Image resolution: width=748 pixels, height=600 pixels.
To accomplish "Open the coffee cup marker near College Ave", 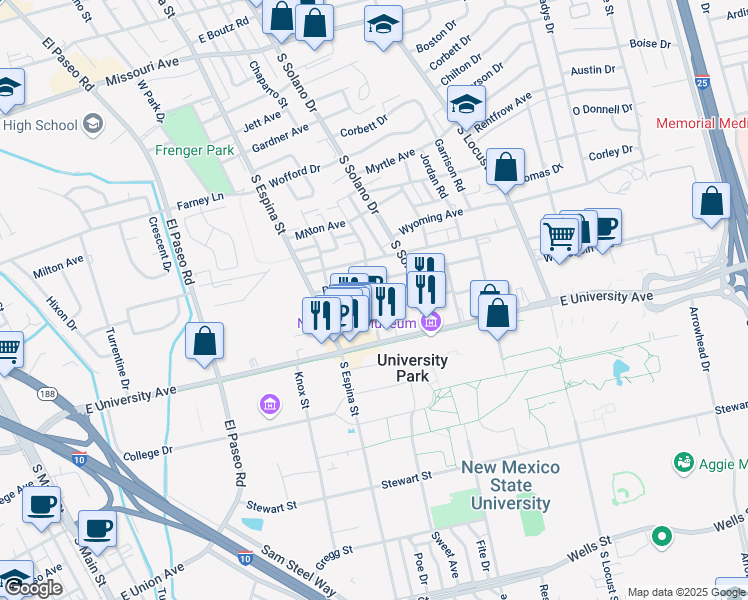I will (x=42, y=507).
